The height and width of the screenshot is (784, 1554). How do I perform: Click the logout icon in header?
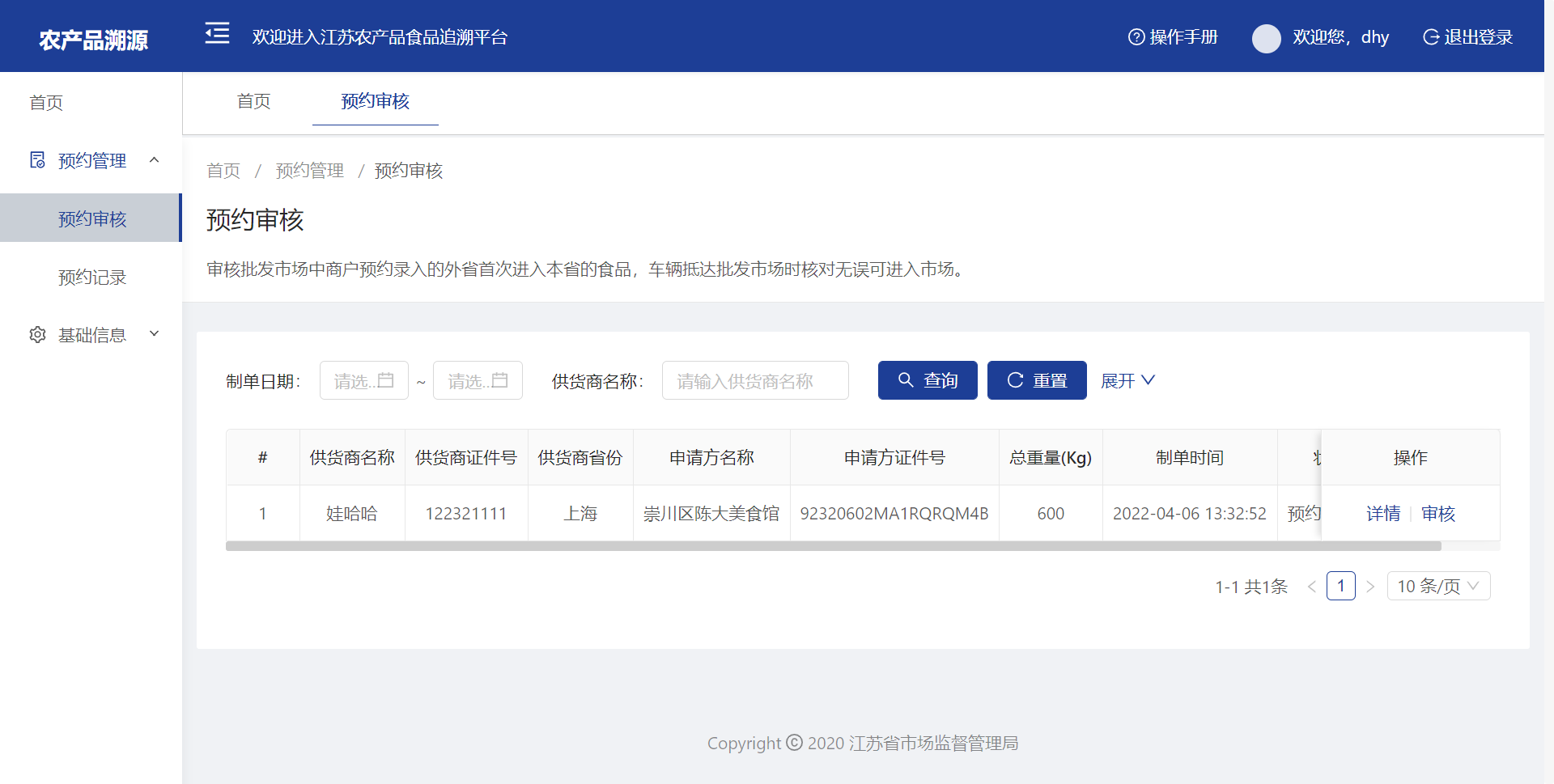(x=1430, y=37)
